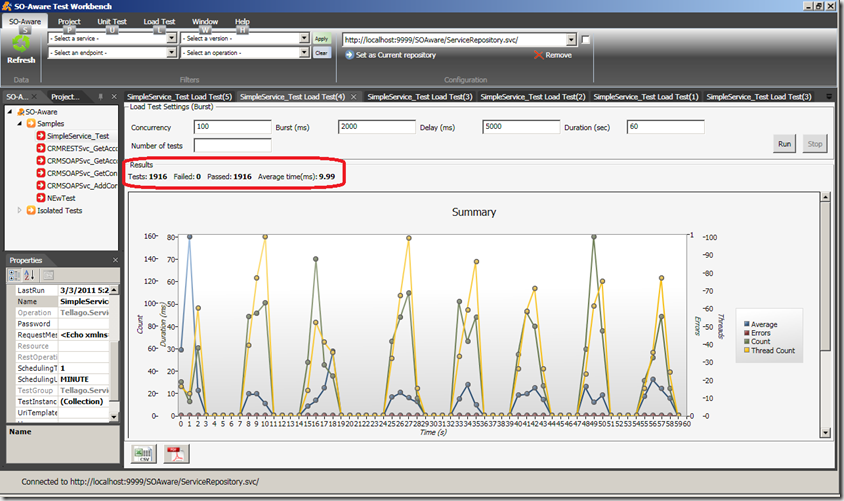
Task: Click the Properties grid scroll down arrow
Action: tap(114, 417)
